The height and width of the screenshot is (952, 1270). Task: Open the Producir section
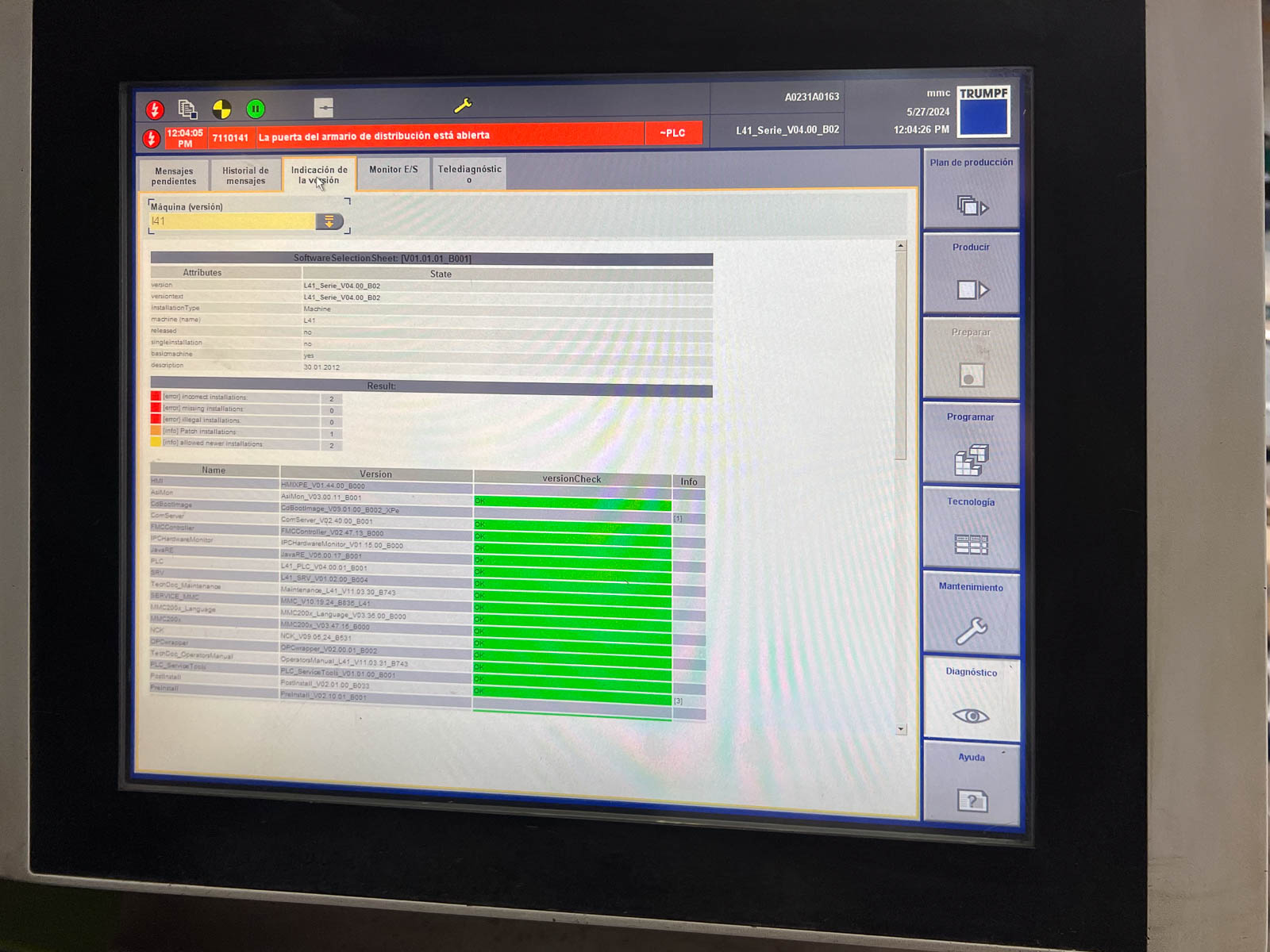pyautogui.click(x=971, y=273)
